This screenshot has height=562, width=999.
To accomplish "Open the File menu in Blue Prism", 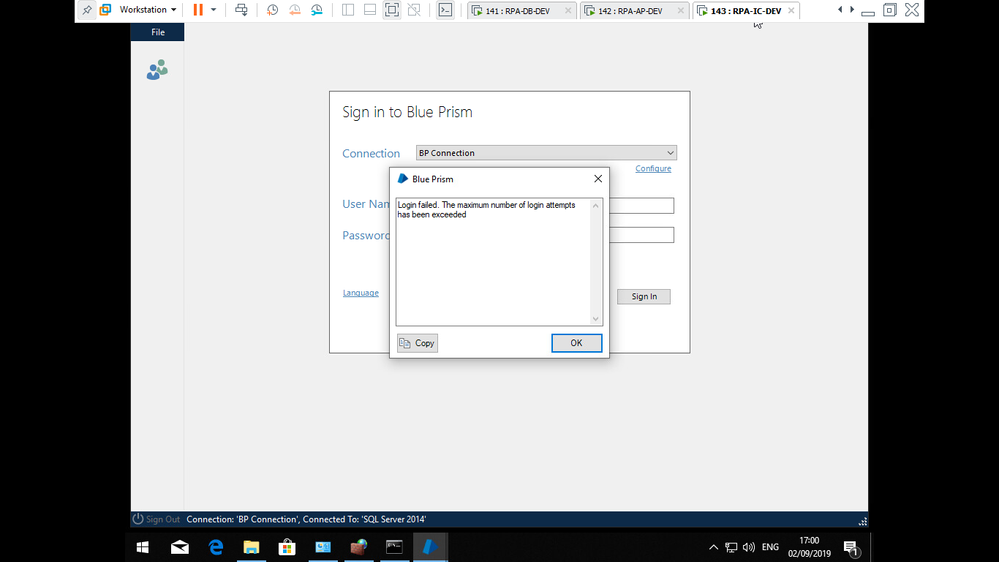I will 157,32.
